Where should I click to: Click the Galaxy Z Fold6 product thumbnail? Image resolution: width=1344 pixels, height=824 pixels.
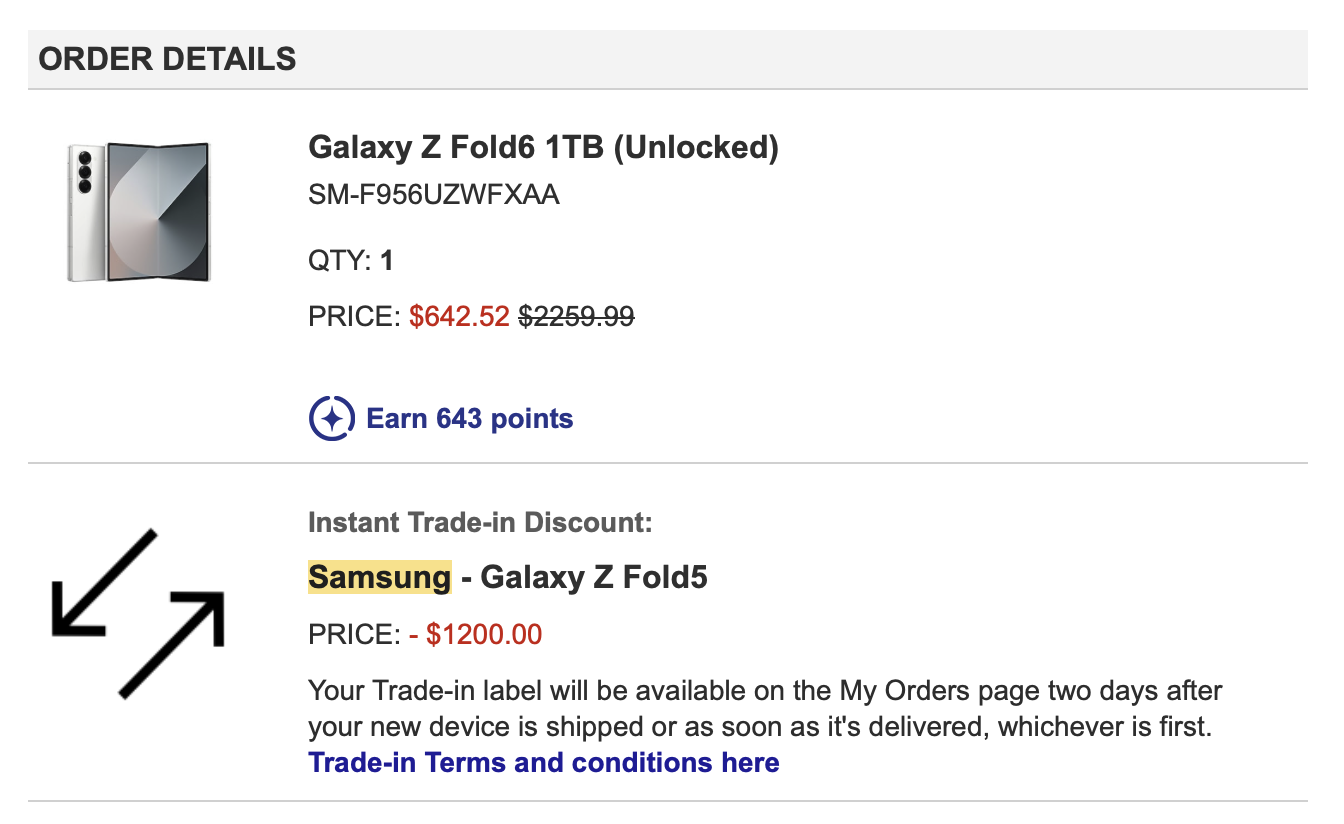tap(139, 212)
